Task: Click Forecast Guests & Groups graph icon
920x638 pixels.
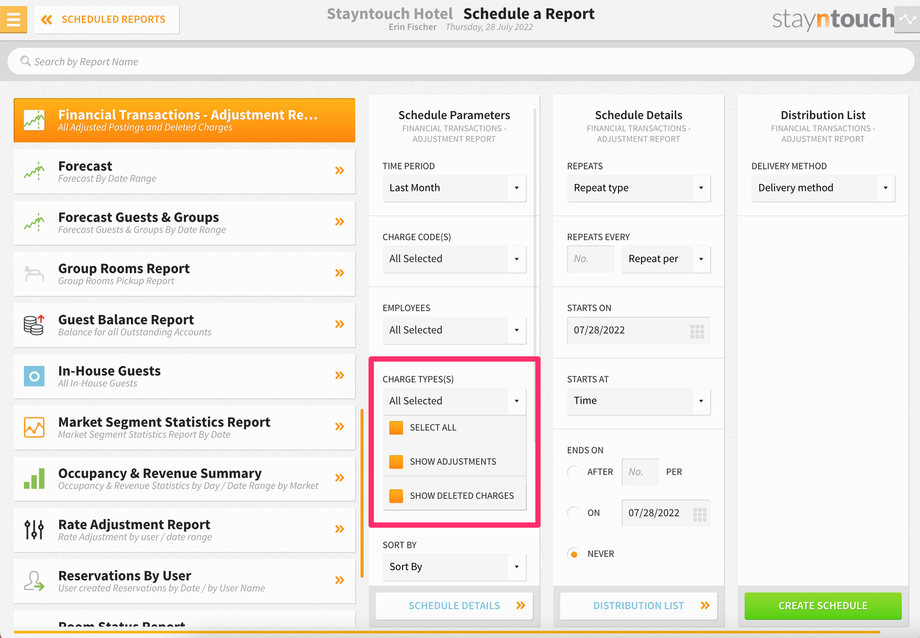Action: point(34,222)
